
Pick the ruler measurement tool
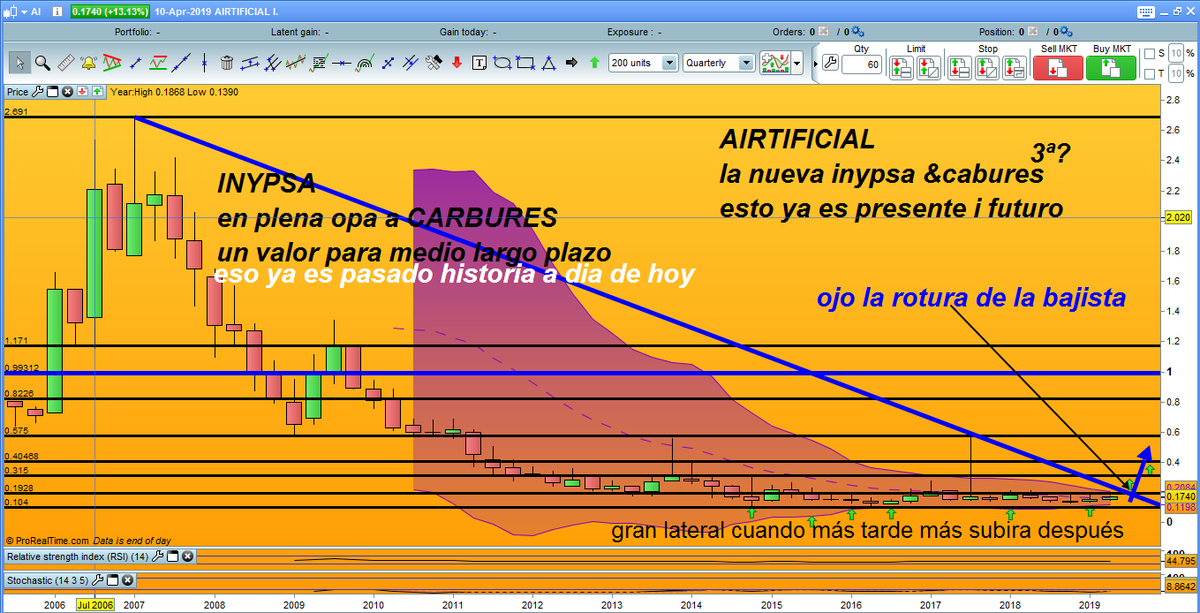(x=66, y=63)
